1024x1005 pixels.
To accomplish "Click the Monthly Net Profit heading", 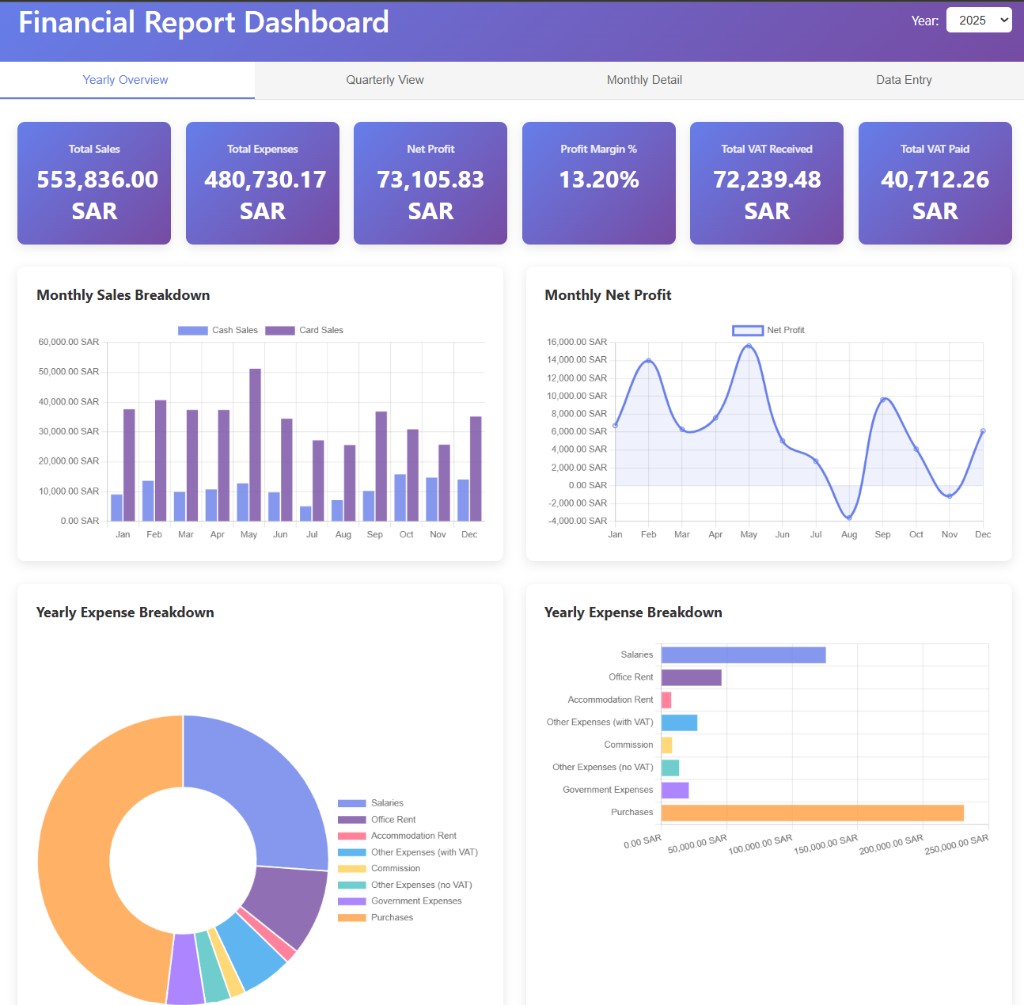I will click(608, 295).
